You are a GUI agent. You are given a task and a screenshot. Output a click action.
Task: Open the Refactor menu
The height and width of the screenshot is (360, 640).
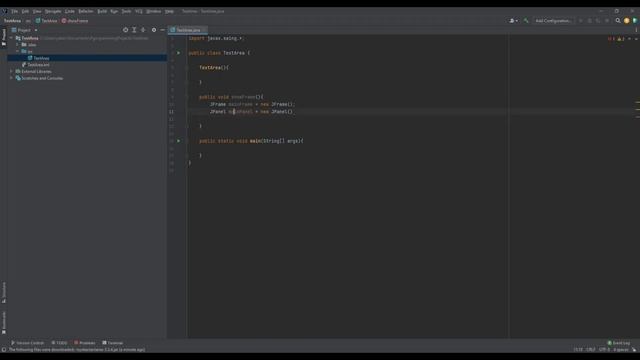point(86,11)
